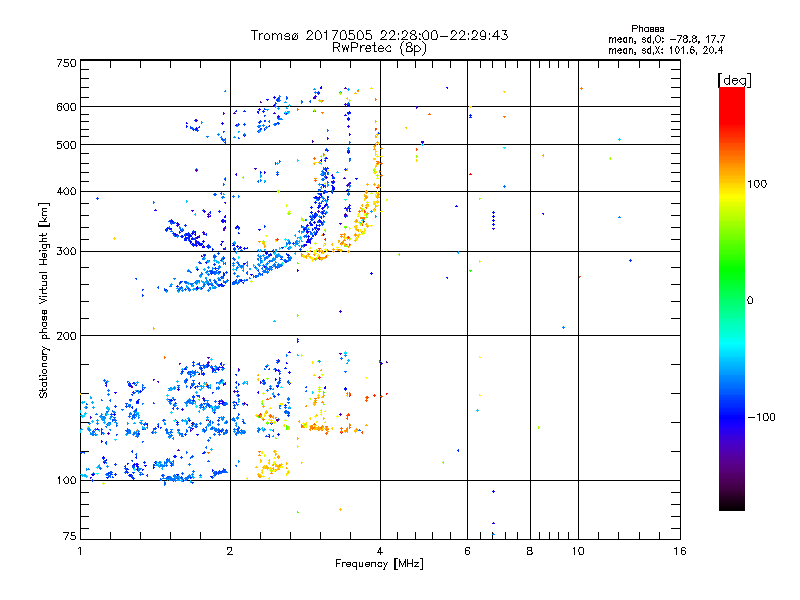
Task: Click the black bottom of the colorbar
Action: pos(732,505)
